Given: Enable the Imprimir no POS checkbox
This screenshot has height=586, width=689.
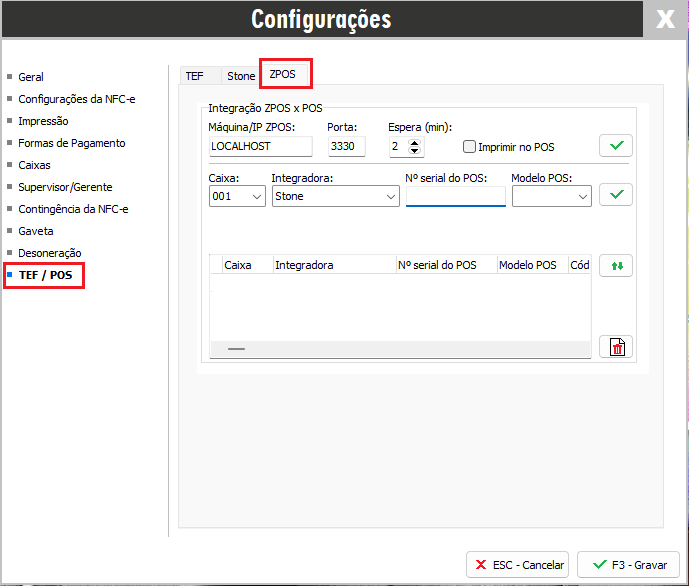Looking at the screenshot, I should [470, 147].
